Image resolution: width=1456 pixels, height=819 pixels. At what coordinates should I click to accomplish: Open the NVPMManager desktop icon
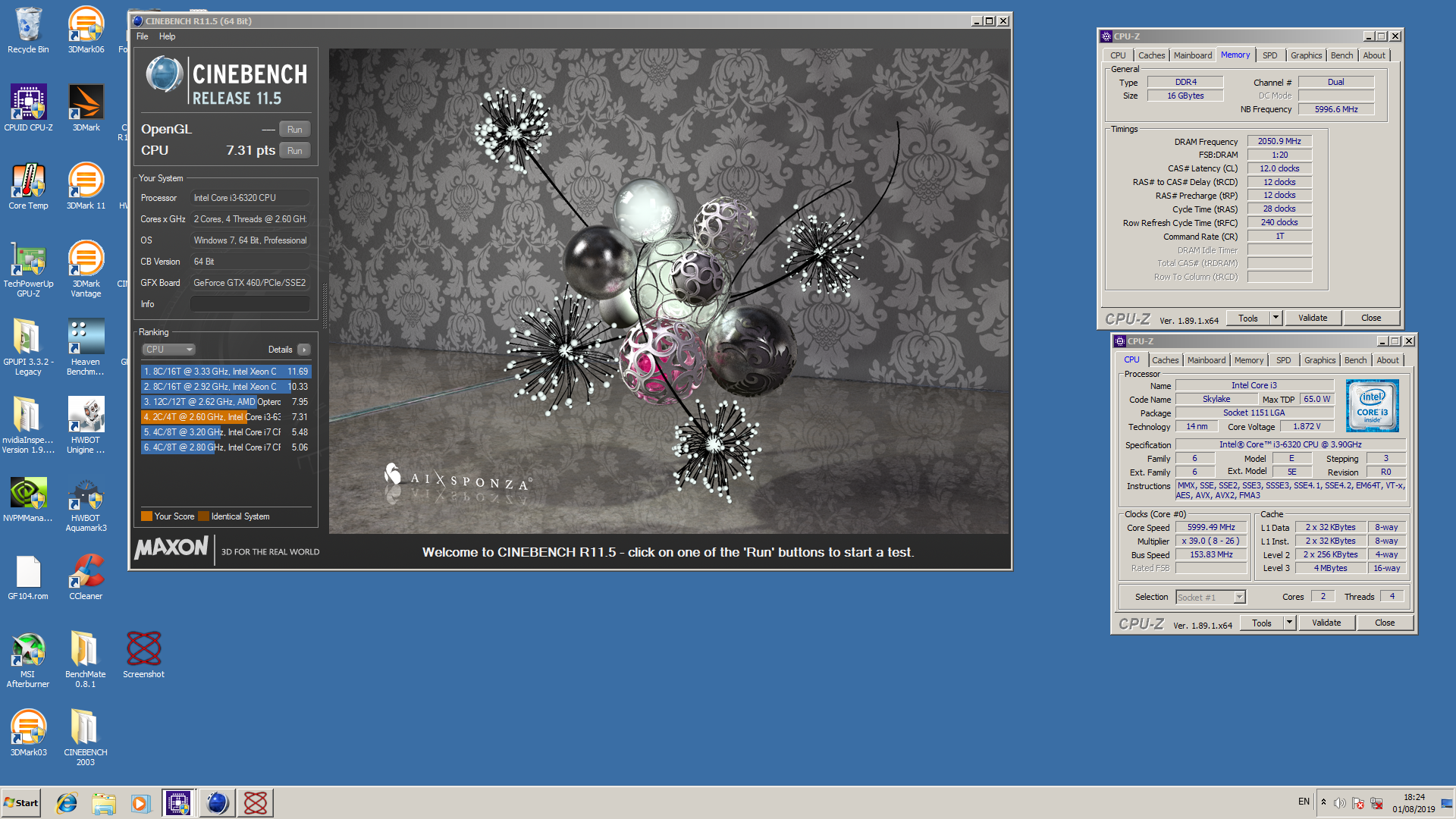(x=28, y=499)
